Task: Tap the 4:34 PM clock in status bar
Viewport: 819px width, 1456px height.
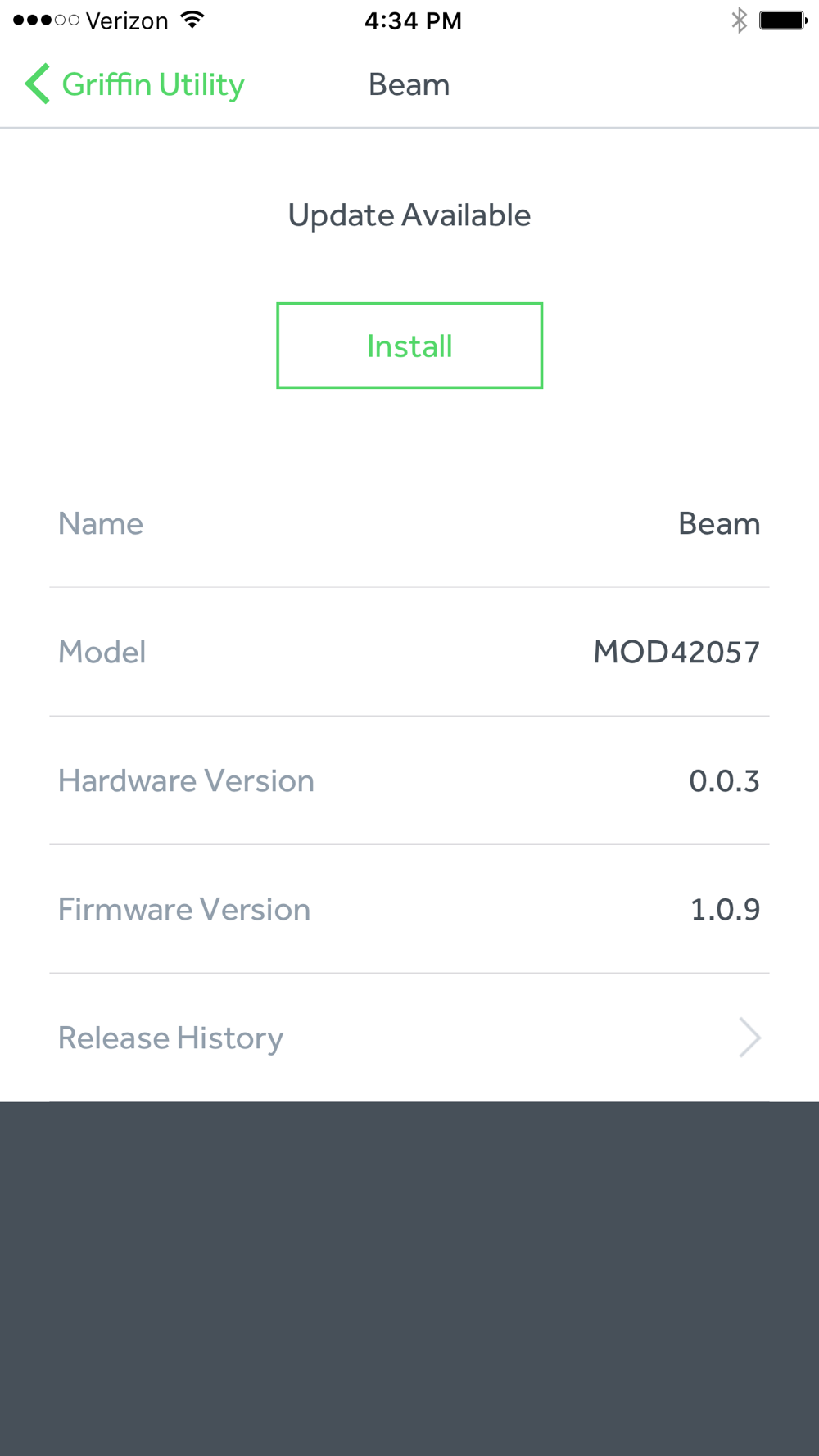Action: coord(413,20)
